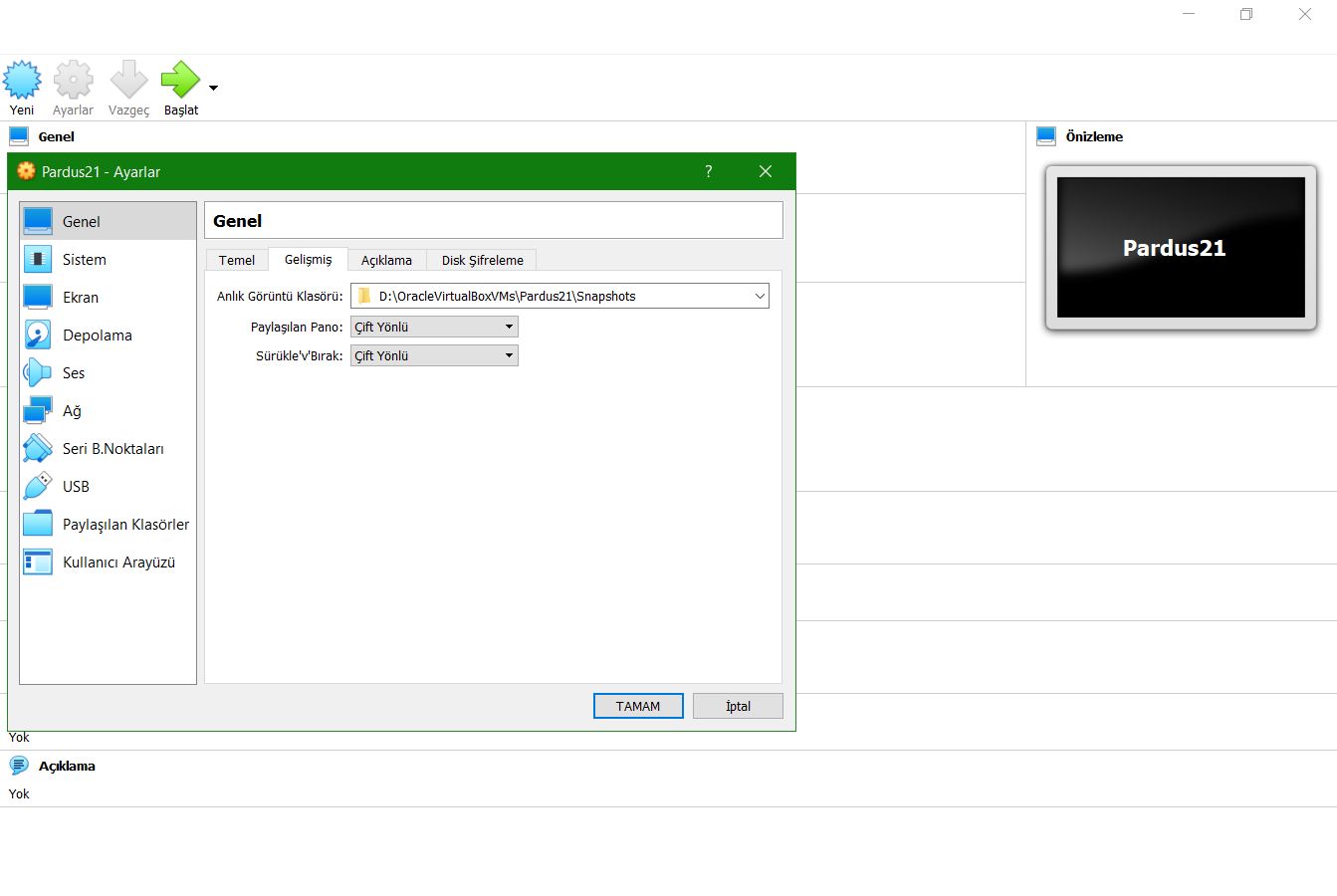
Task: Click the Depolama disk icon in sidebar
Action: [x=38, y=335]
